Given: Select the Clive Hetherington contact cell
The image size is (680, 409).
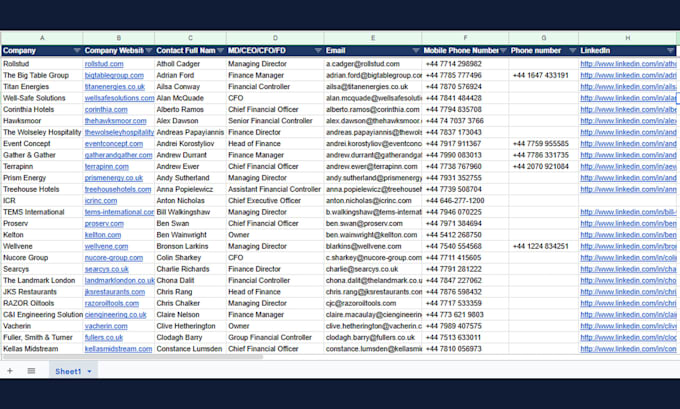Looking at the screenshot, I should click(190, 326).
